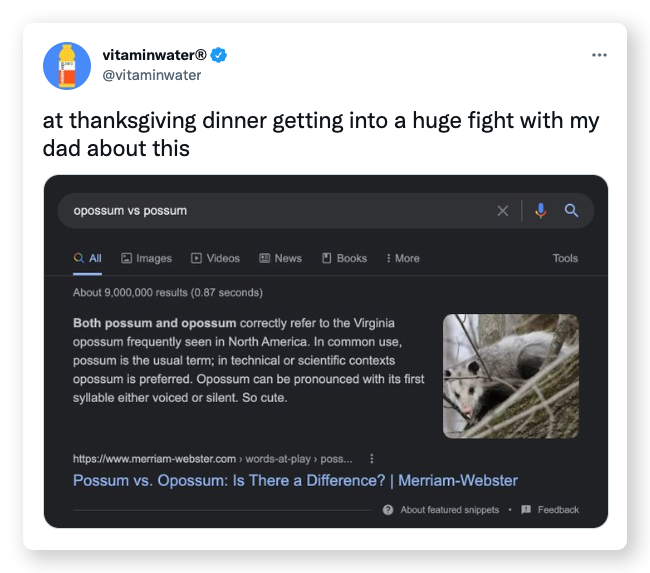The height and width of the screenshot is (573, 650).
Task: Open the Books results tab
Action: pyautogui.click(x=344, y=258)
